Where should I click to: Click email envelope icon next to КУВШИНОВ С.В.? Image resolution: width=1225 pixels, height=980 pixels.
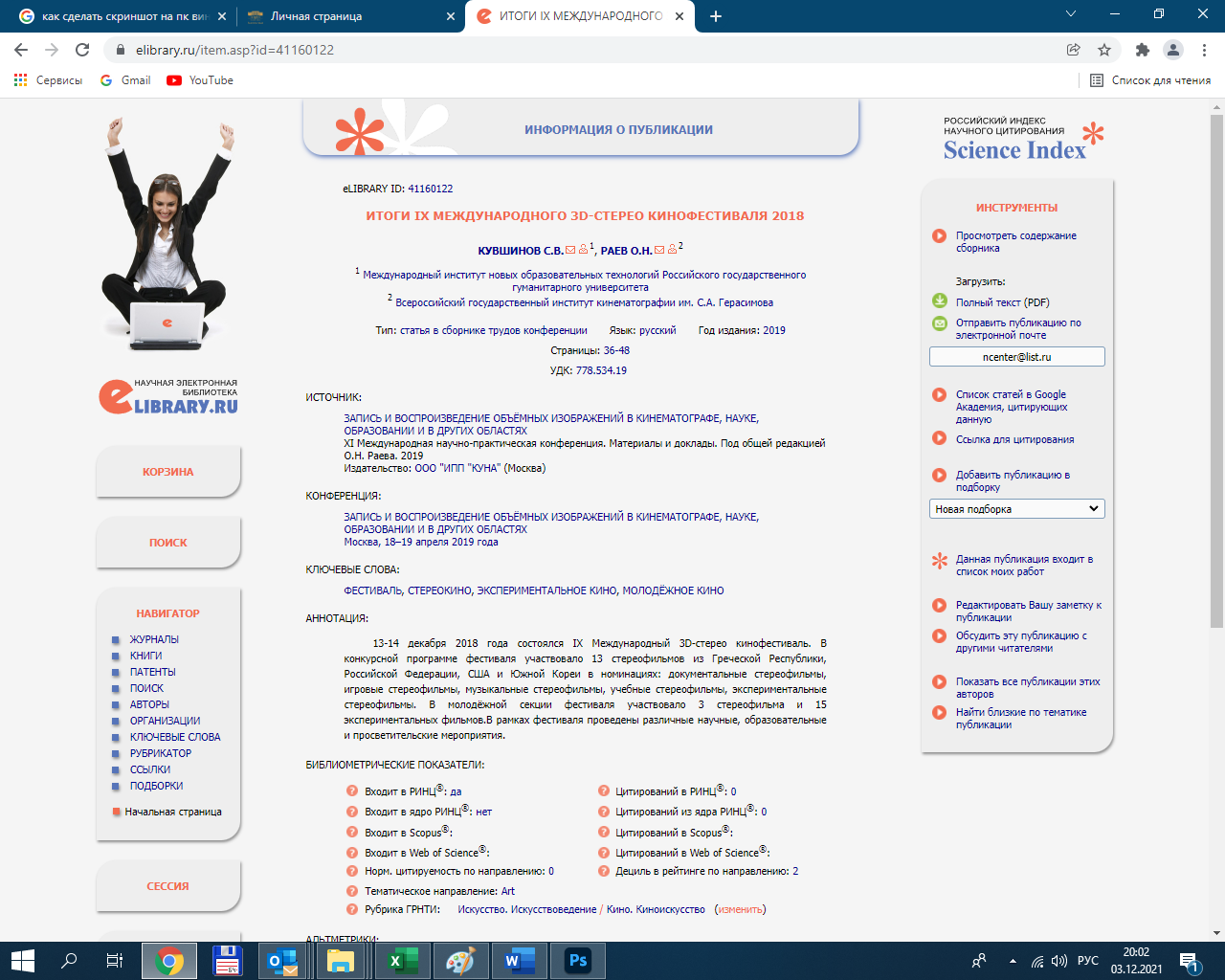(x=571, y=250)
